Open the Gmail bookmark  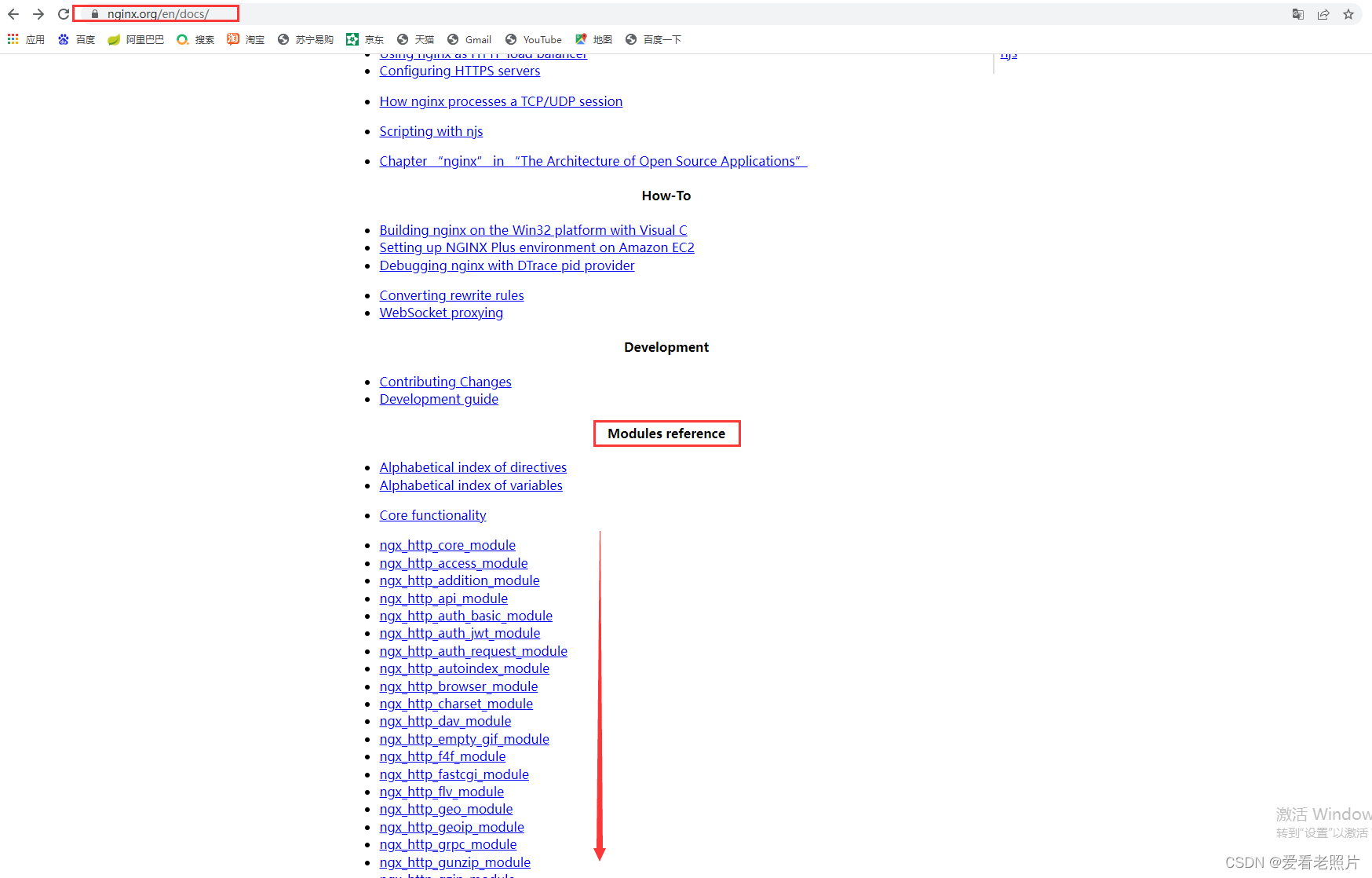click(x=469, y=39)
